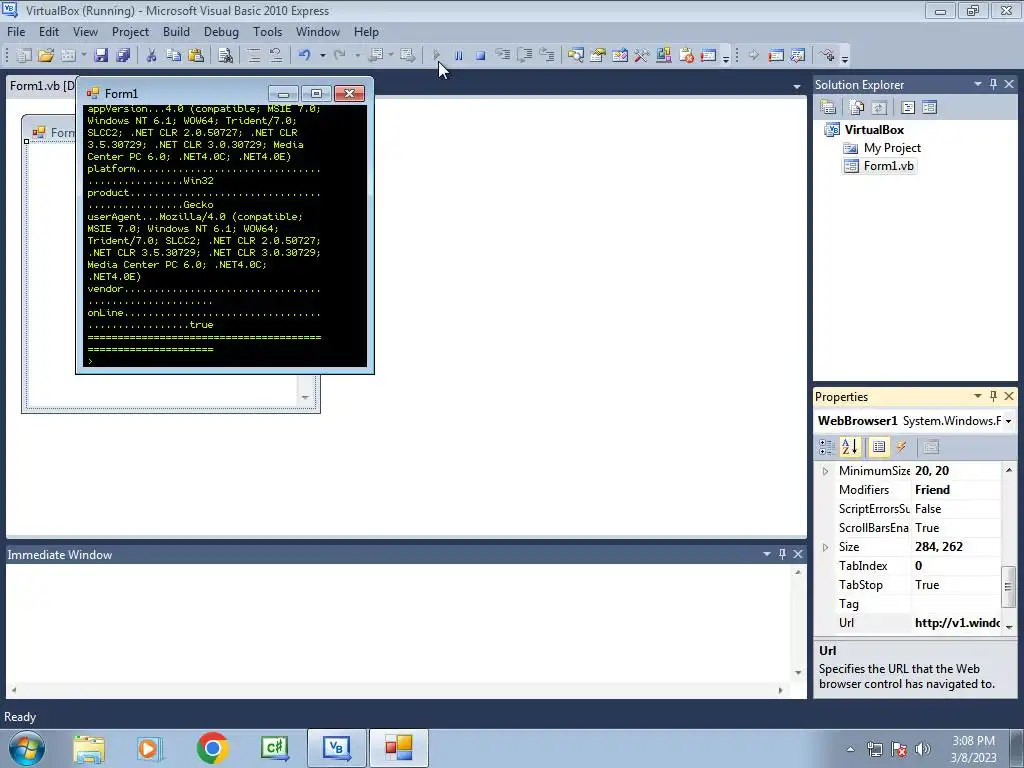Click the Open File folder icon

pyautogui.click(x=46, y=56)
